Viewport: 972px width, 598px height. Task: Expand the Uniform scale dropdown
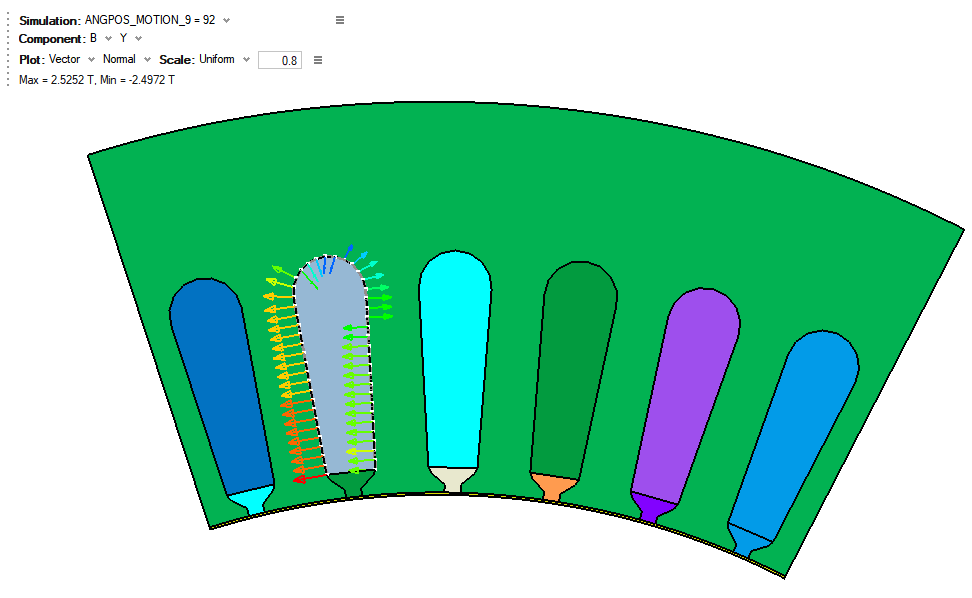pyautogui.click(x=246, y=60)
